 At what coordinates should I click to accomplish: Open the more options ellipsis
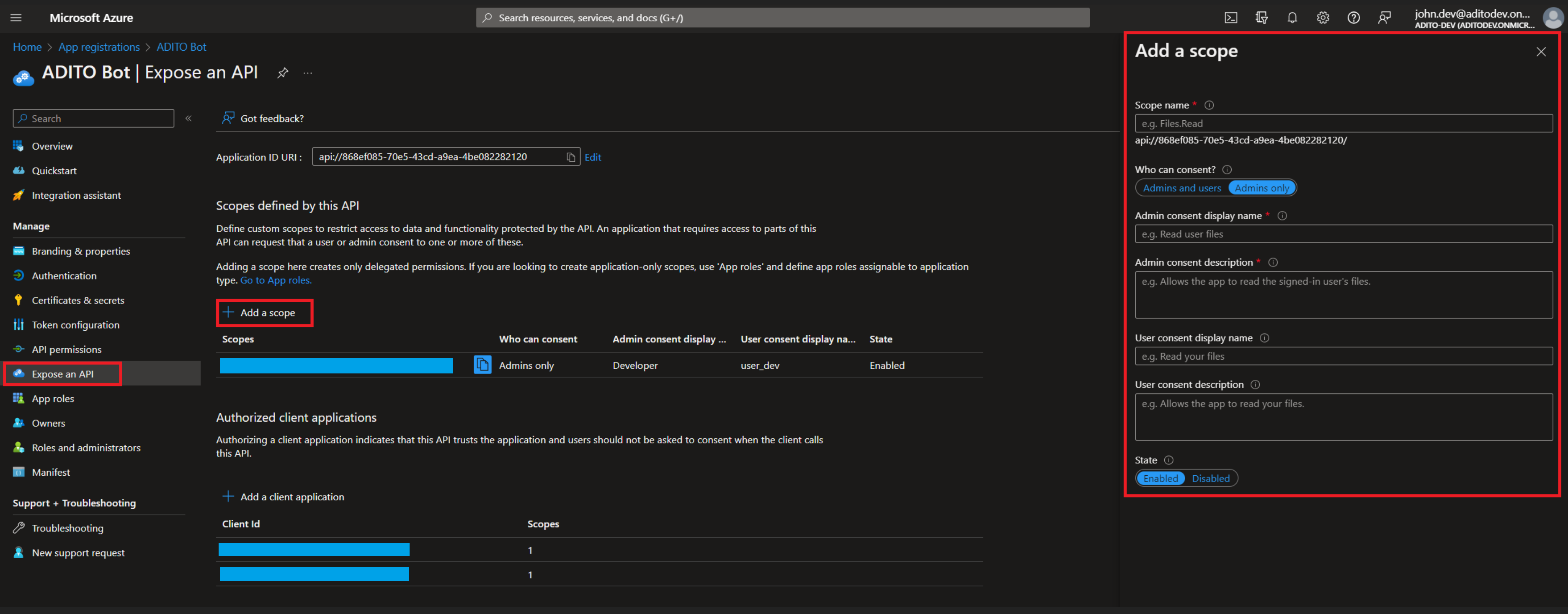[x=308, y=73]
